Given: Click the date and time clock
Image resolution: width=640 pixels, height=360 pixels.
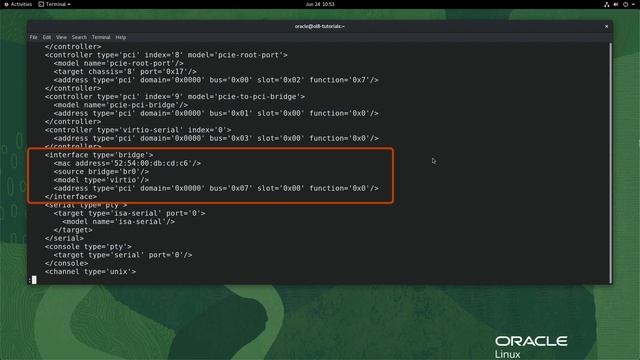Looking at the screenshot, I should 320,4.
